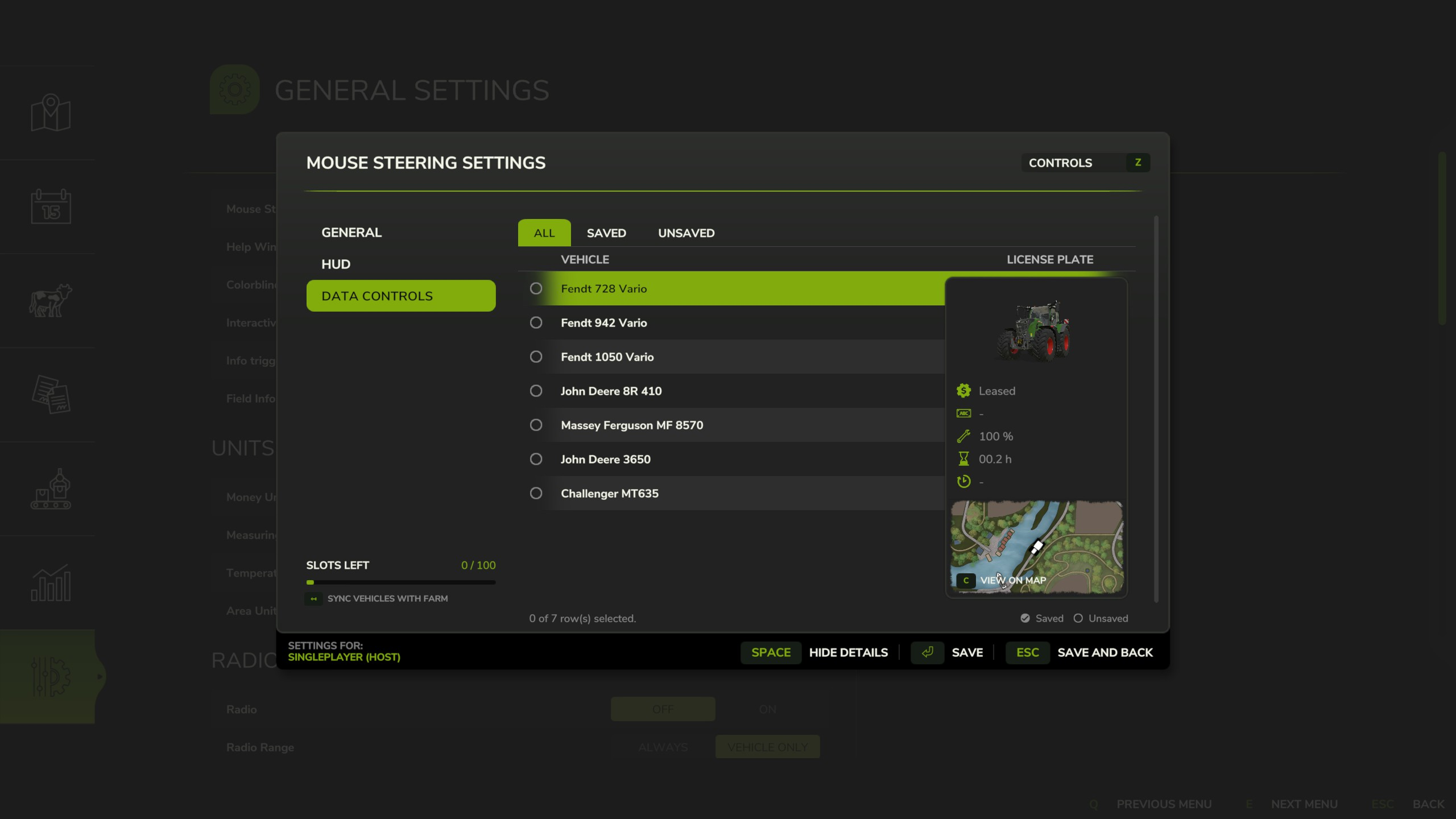1456x819 pixels.
Task: Open the statistics bar chart icon
Action: tap(51, 583)
